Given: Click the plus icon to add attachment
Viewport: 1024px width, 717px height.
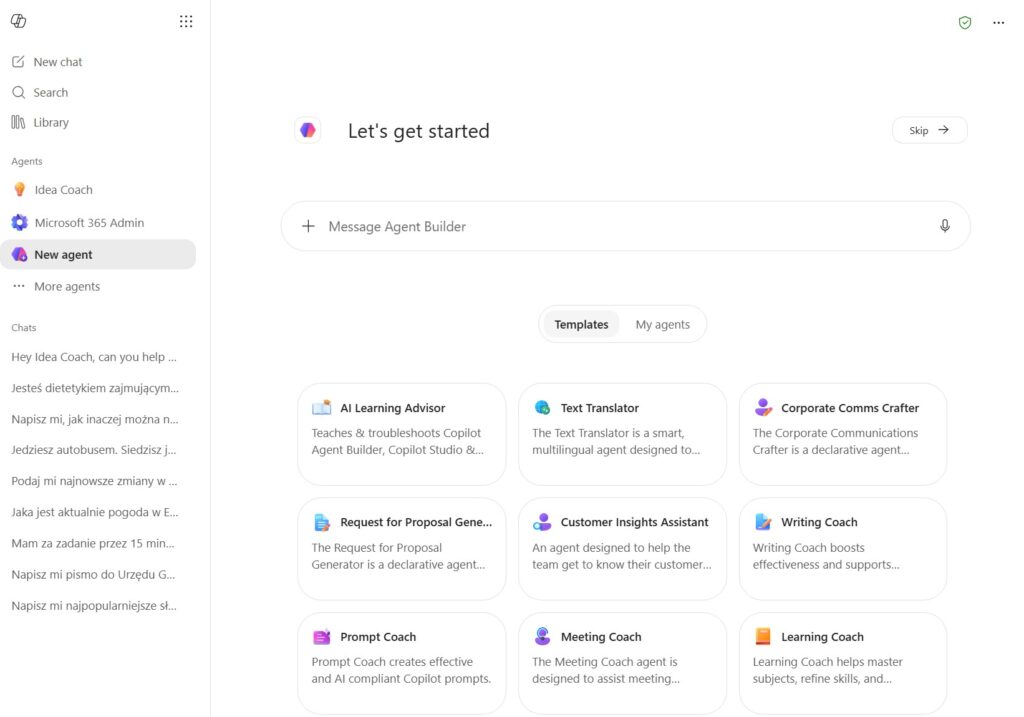Looking at the screenshot, I should coord(308,226).
